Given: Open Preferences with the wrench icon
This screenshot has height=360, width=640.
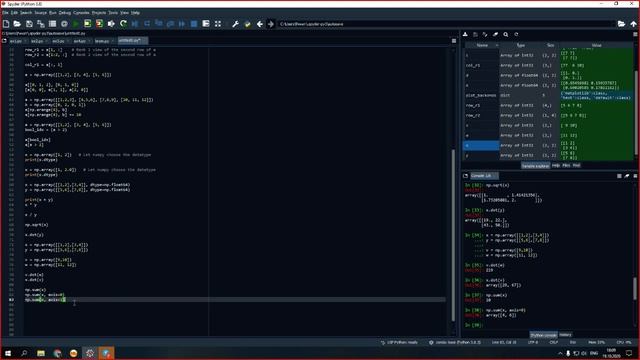Looking at the screenshot, I should click(x=236, y=24).
